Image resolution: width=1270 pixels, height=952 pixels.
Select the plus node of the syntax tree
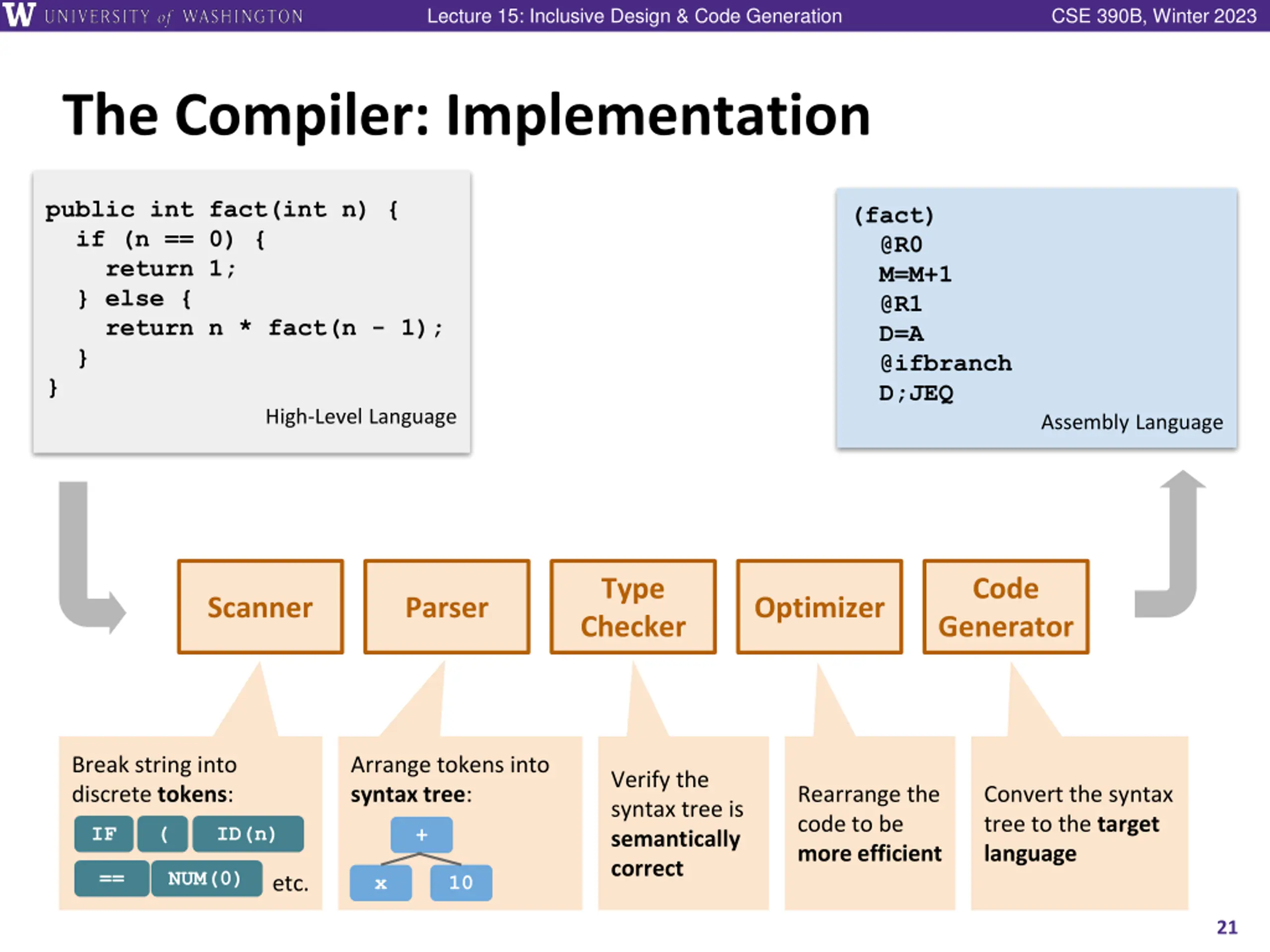(421, 834)
